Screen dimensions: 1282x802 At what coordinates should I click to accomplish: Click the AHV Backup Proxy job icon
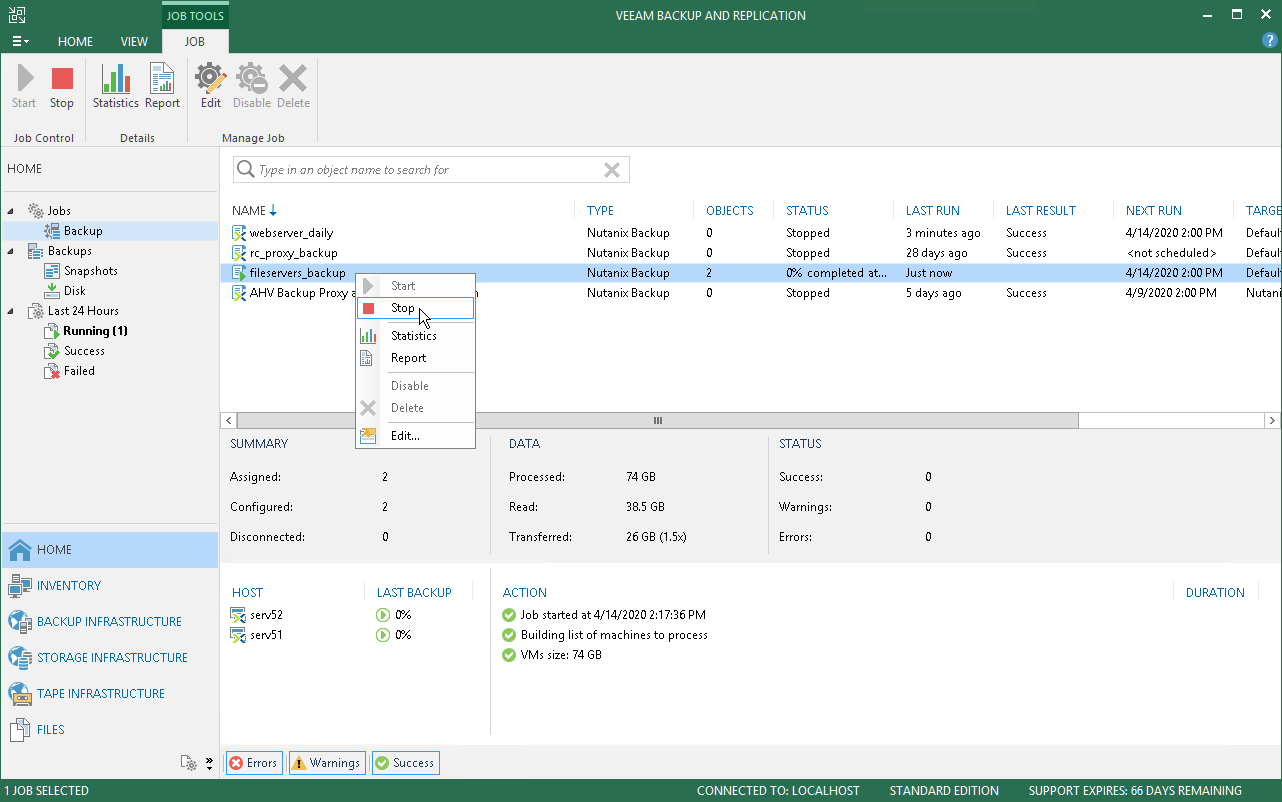pos(239,293)
